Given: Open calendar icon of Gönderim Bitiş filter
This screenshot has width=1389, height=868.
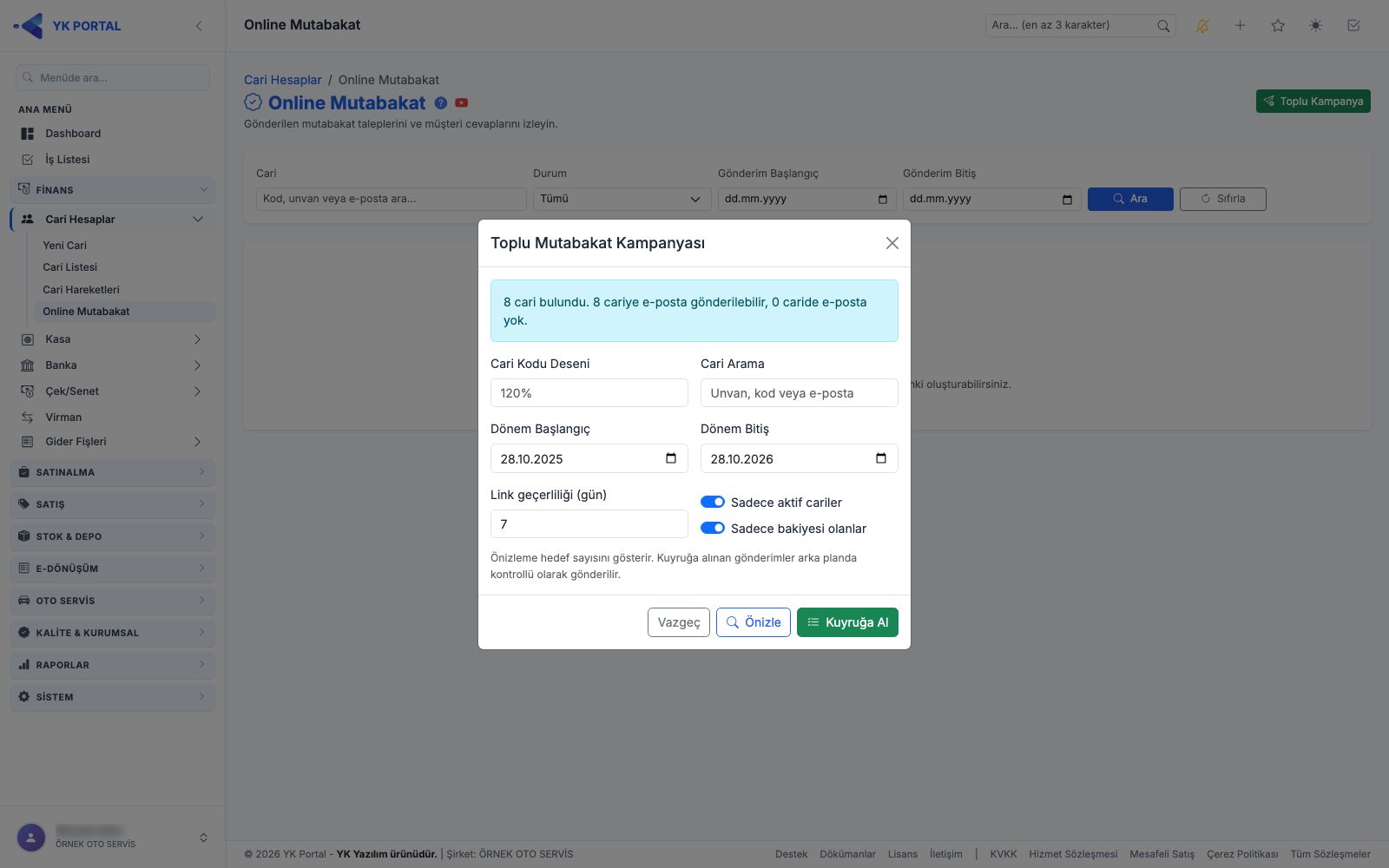Looking at the screenshot, I should (x=1068, y=200).
